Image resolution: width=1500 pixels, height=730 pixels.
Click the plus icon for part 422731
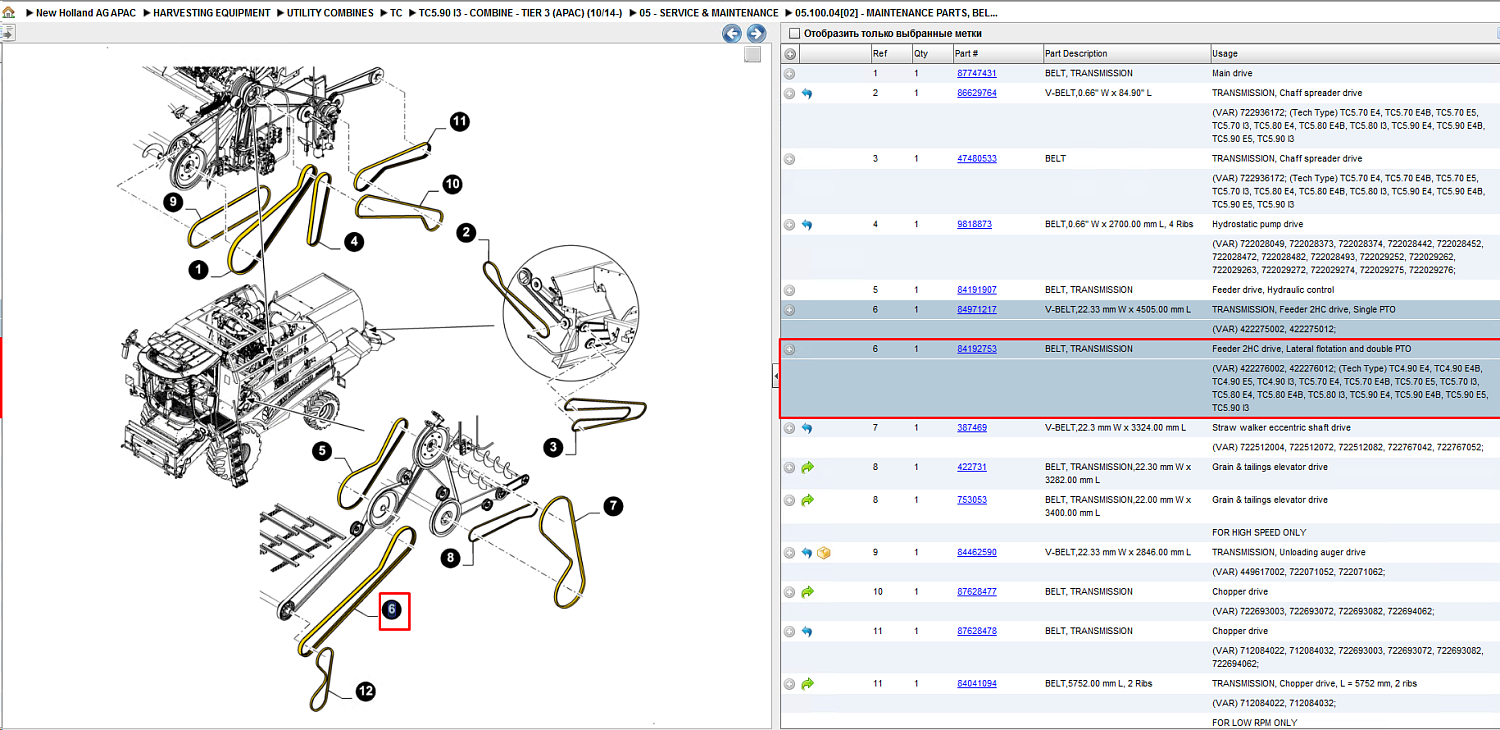790,467
